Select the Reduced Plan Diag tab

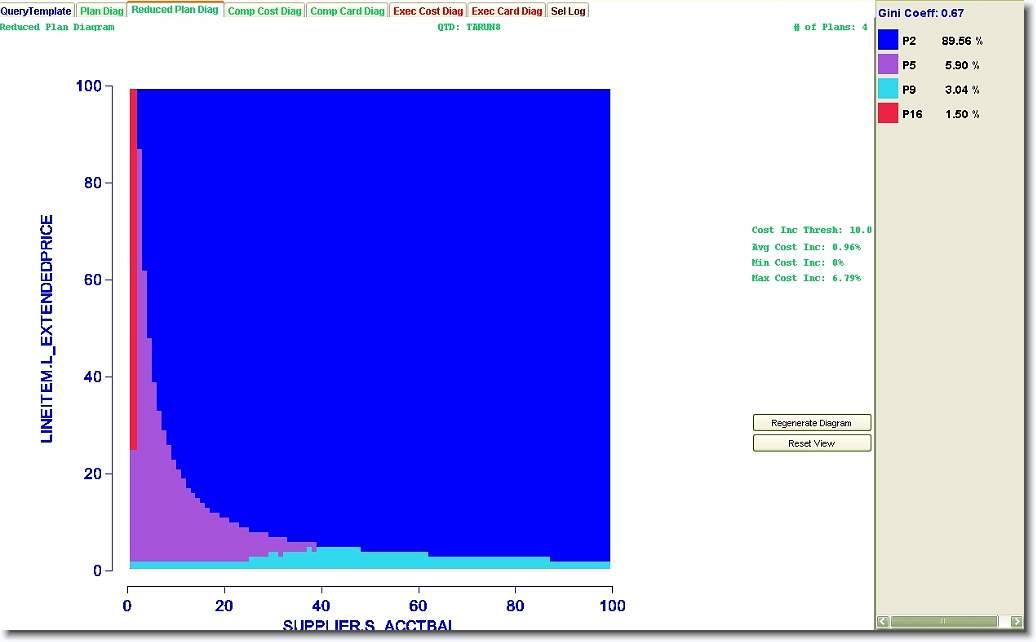click(x=174, y=10)
